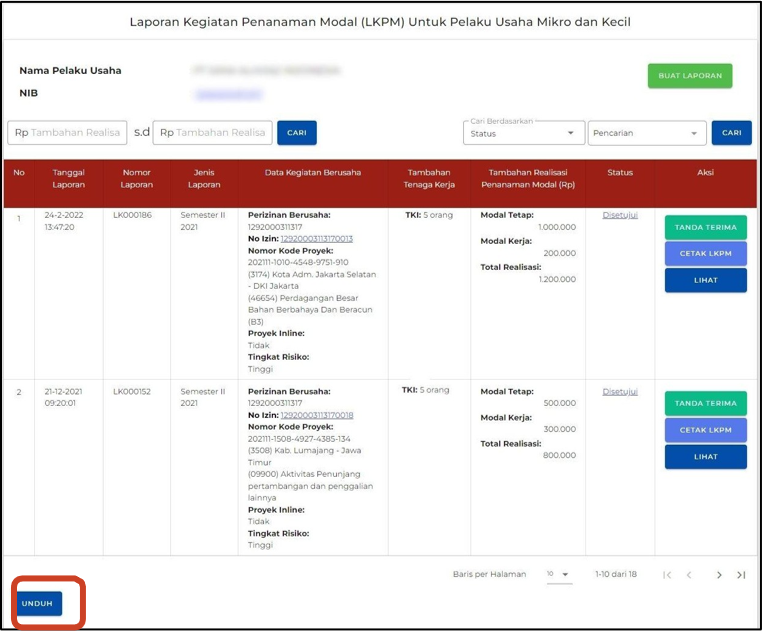Screen dimensions: 762x631
Task: Click Cari next to the Tambahan Realisasi range
Action: 297,133
